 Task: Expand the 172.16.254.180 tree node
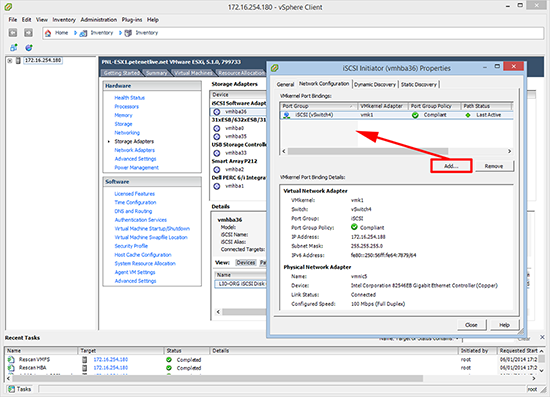[x=10, y=61]
